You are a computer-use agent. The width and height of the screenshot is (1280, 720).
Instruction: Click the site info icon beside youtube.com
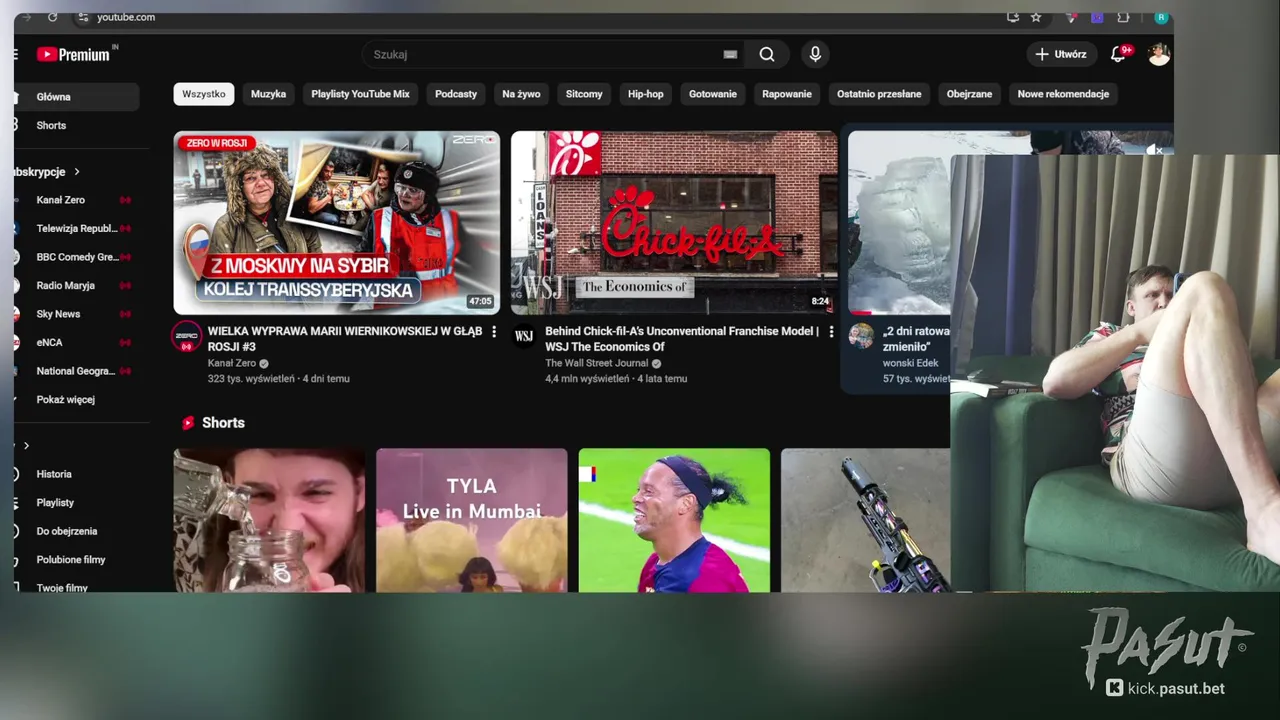click(x=83, y=17)
